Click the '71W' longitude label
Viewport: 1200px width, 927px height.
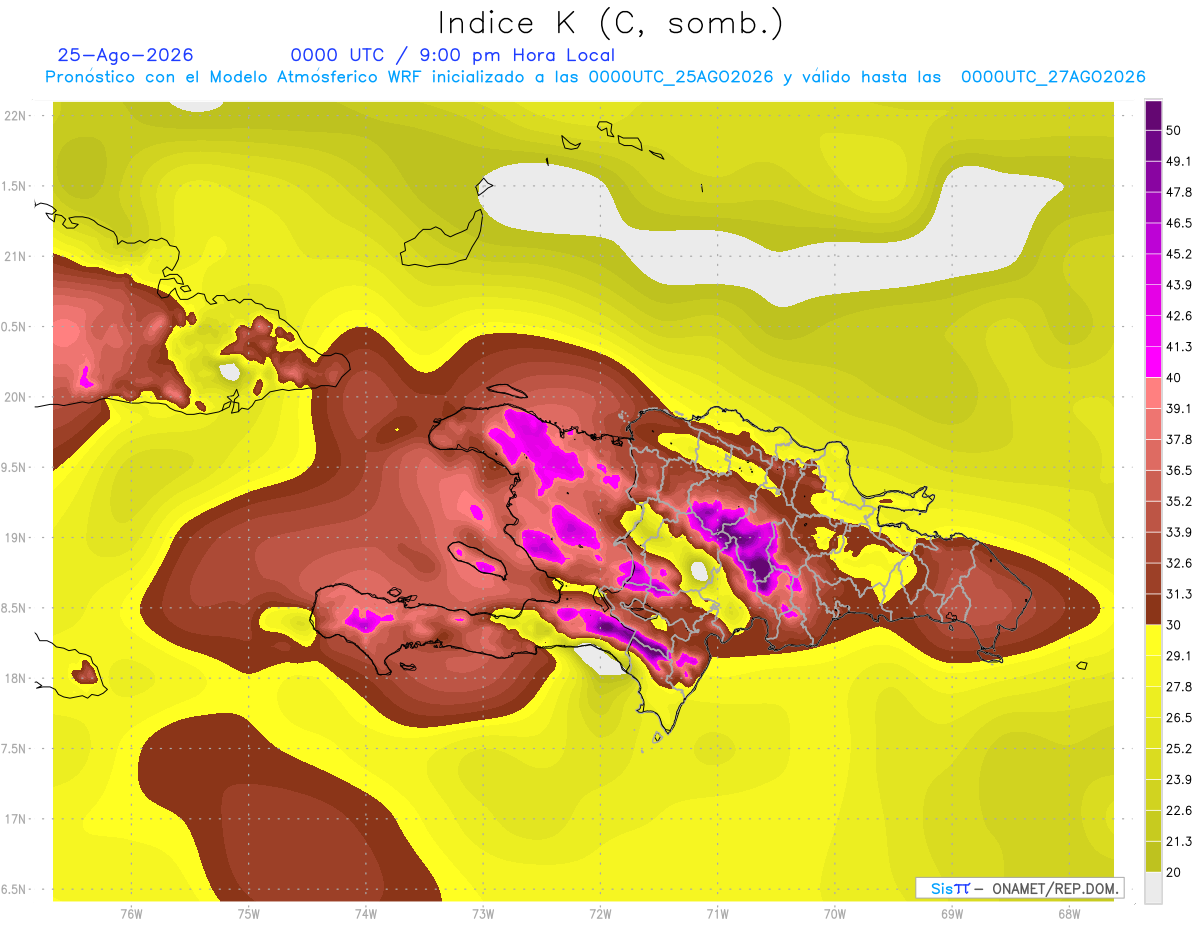(717, 913)
